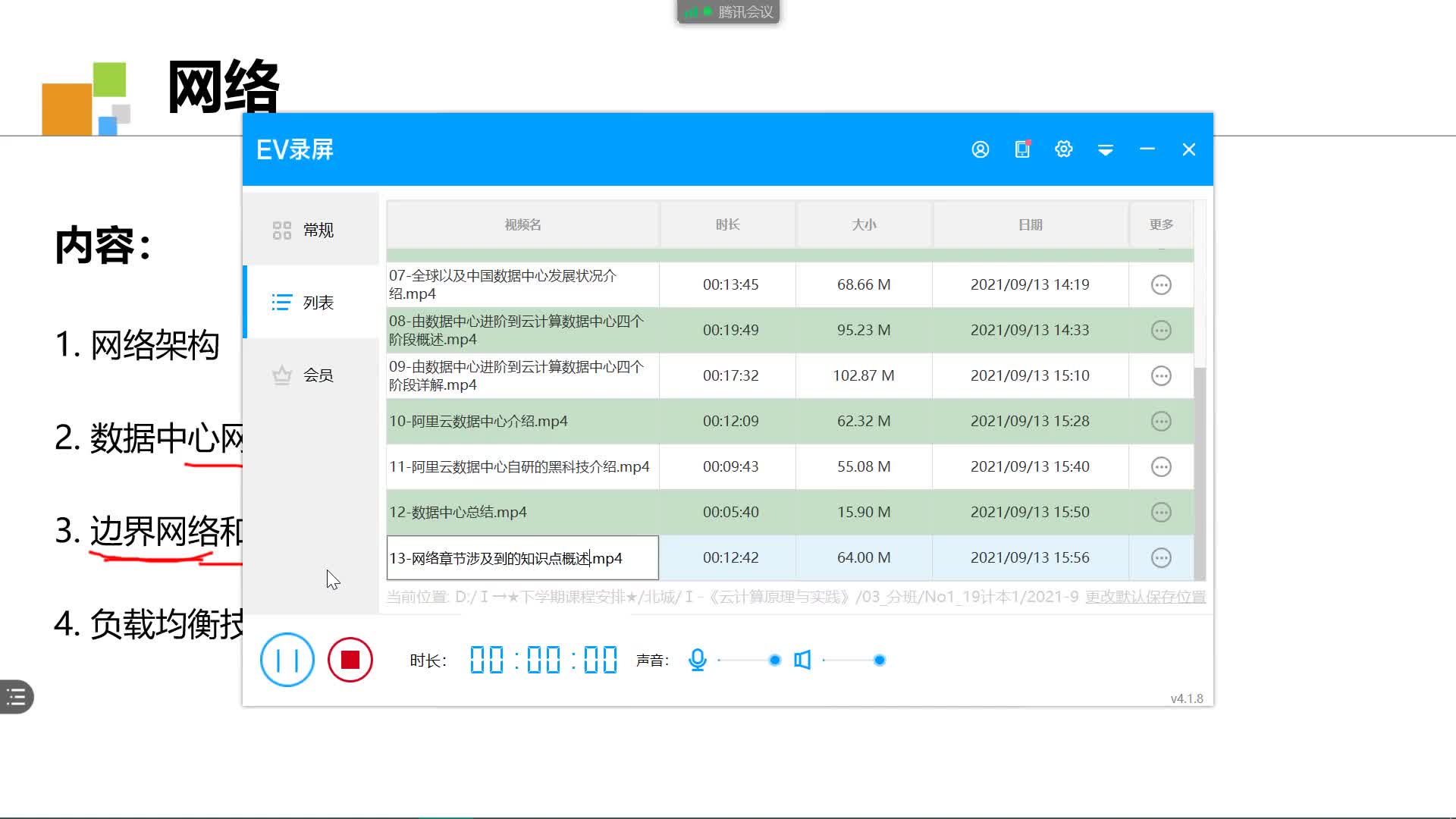Open the settings gear in EV录屏
This screenshot has width=1456, height=819.
click(x=1064, y=149)
